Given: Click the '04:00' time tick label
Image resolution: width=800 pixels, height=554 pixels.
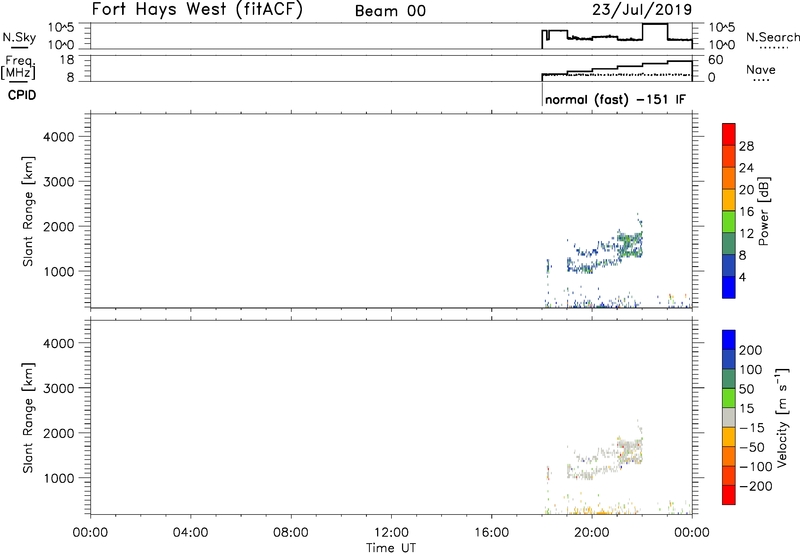Looking at the screenshot, I should point(190,533).
